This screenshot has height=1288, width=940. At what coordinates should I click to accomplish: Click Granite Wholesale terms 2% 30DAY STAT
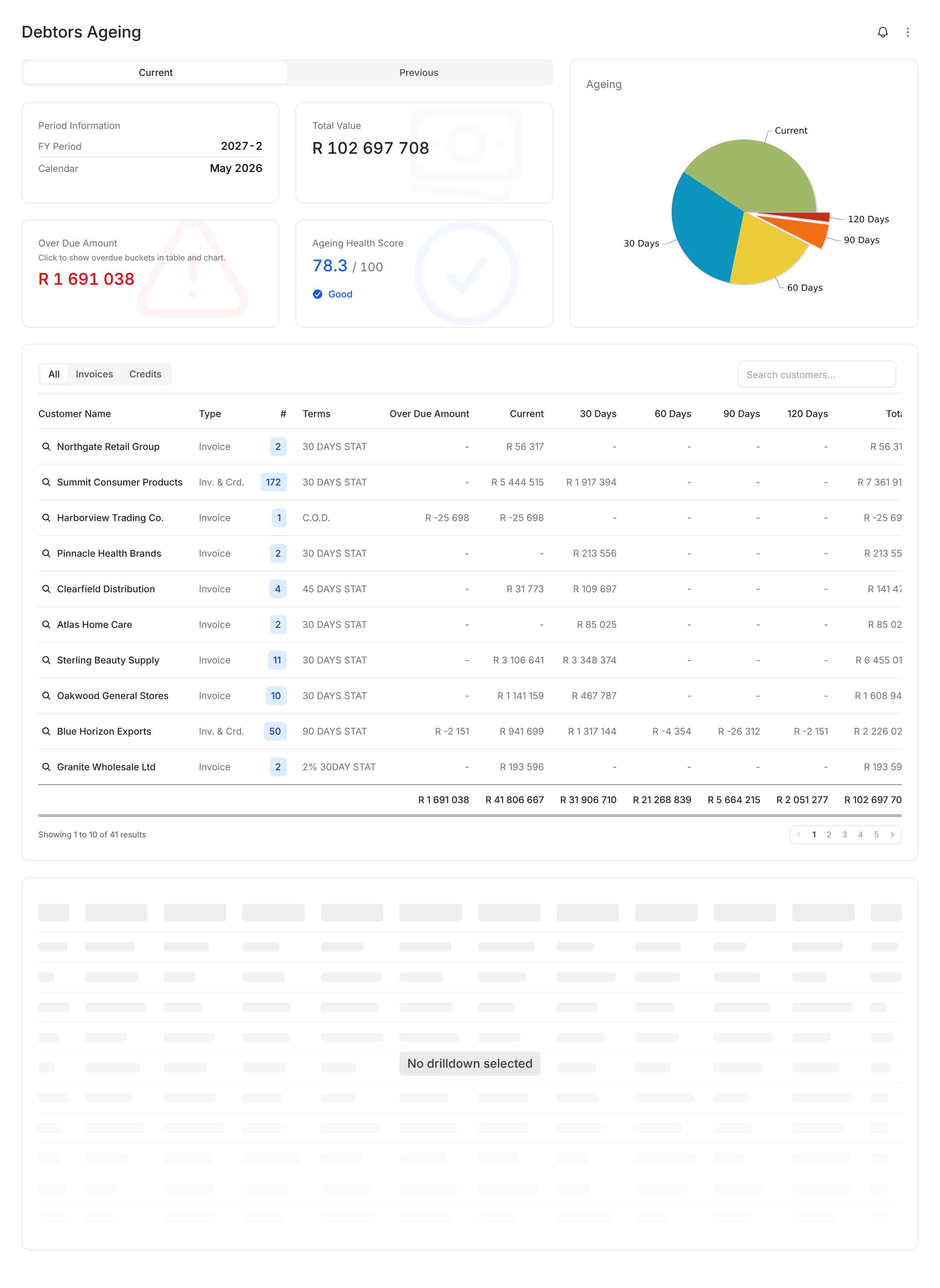(338, 767)
